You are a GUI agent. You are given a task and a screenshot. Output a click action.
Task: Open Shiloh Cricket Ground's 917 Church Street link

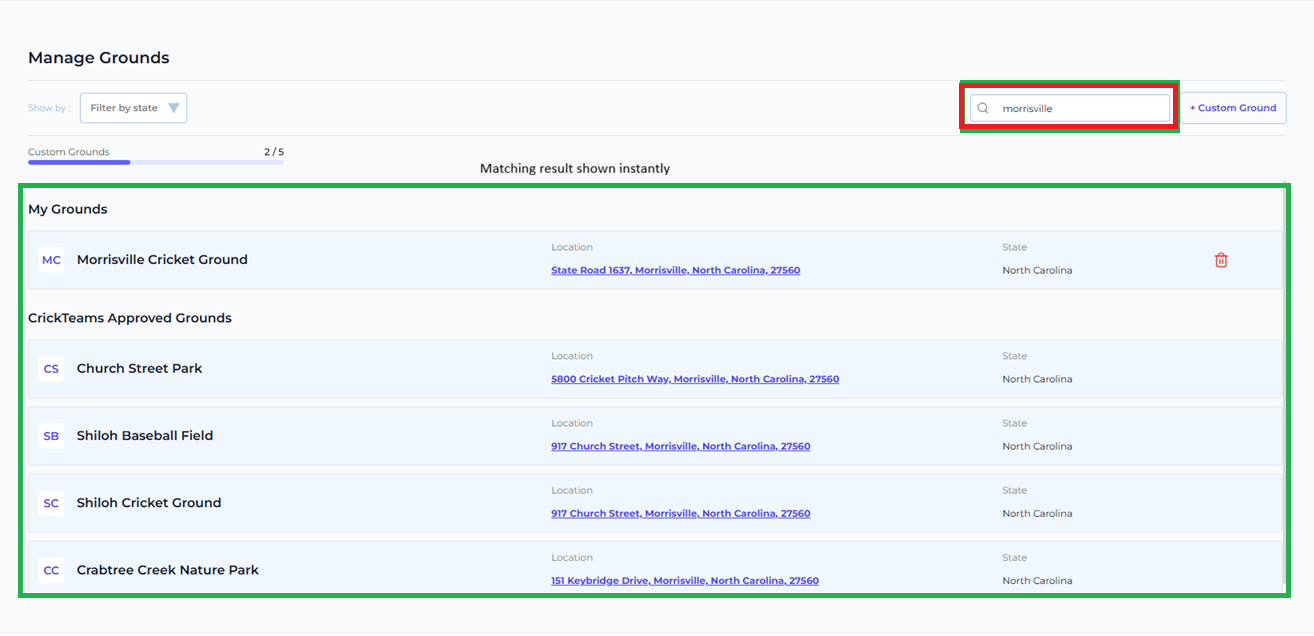point(680,514)
